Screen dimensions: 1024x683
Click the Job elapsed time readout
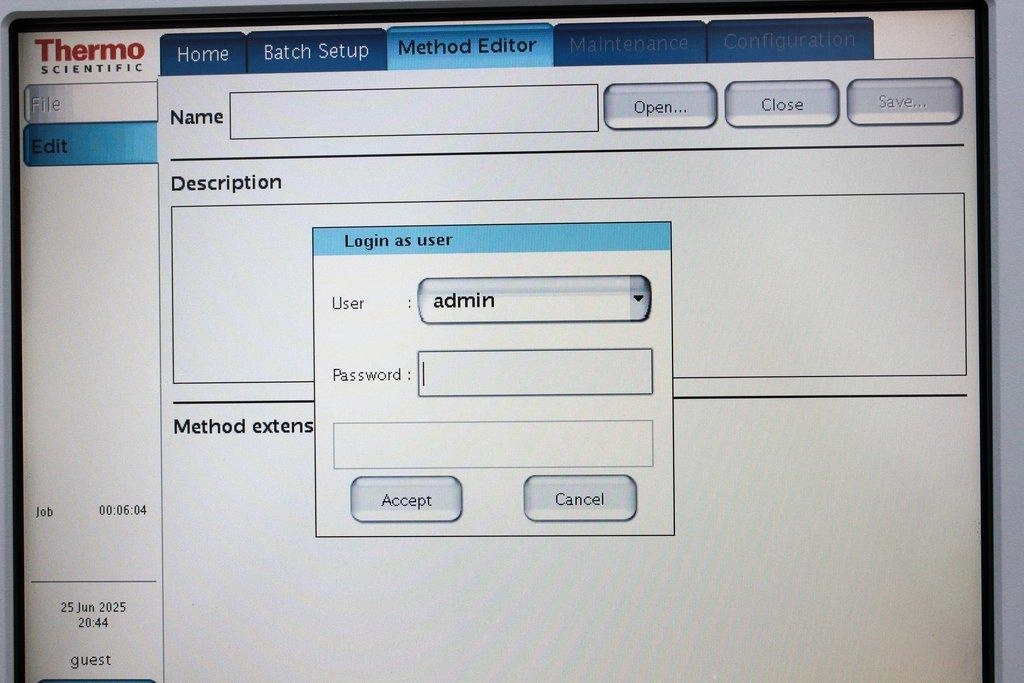[122, 511]
